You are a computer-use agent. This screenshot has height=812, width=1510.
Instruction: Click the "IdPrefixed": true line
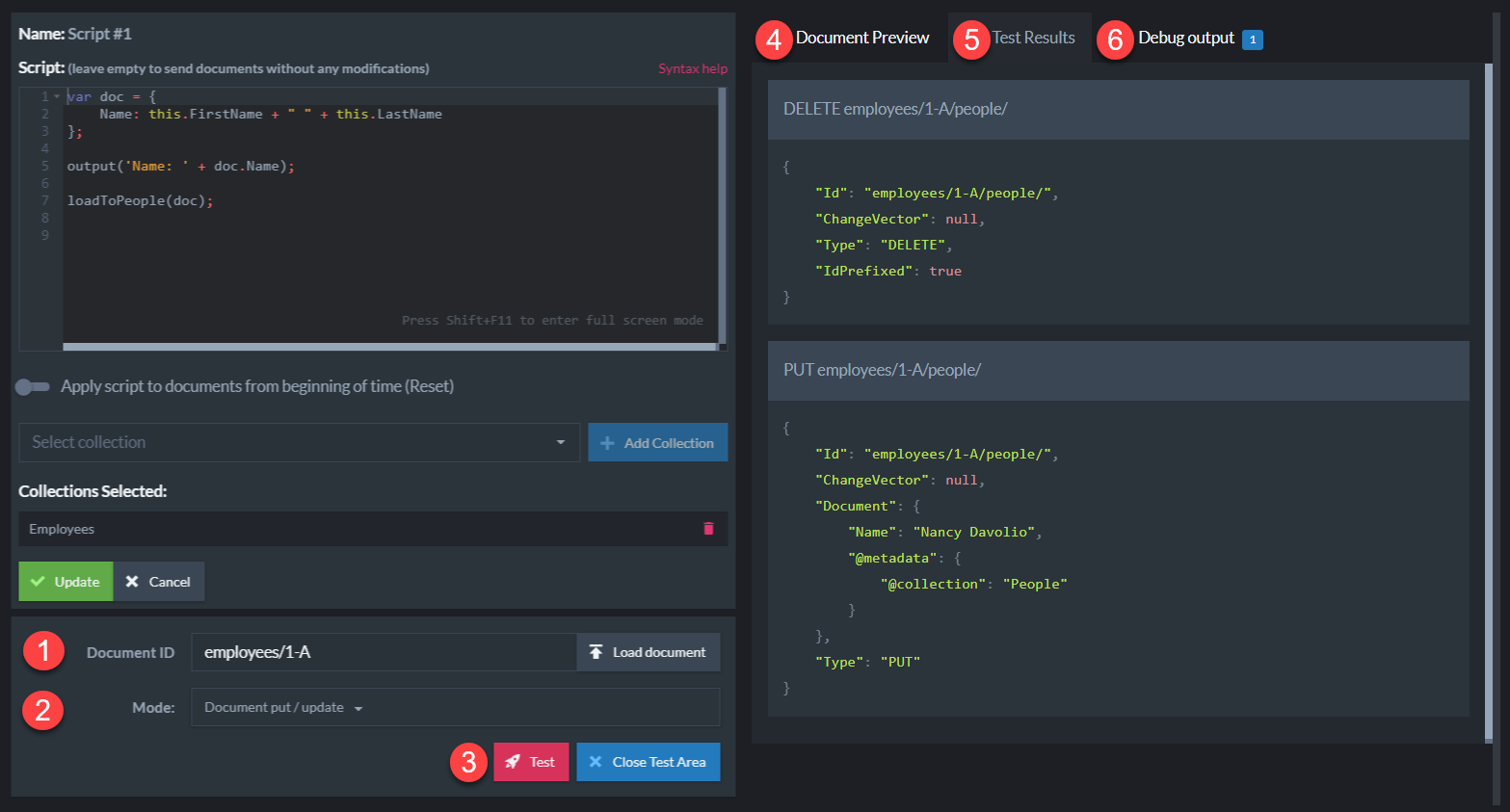(888, 271)
